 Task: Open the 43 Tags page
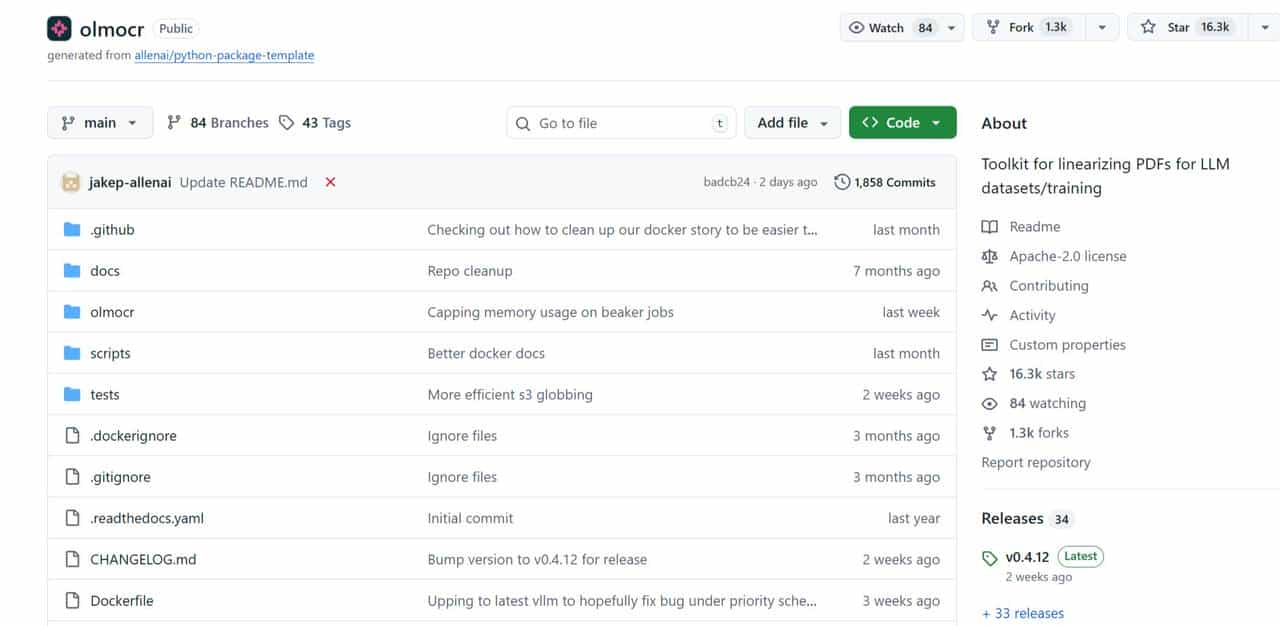coord(315,123)
